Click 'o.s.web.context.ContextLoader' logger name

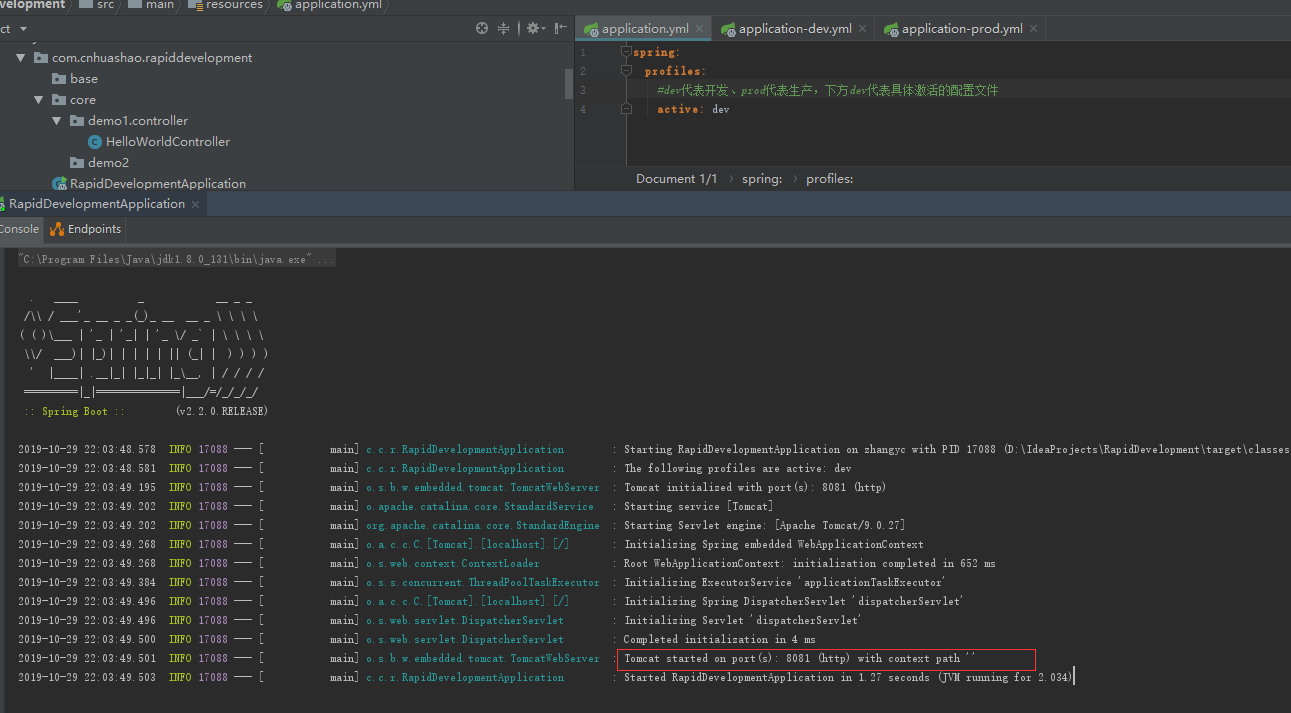[x=453, y=563]
